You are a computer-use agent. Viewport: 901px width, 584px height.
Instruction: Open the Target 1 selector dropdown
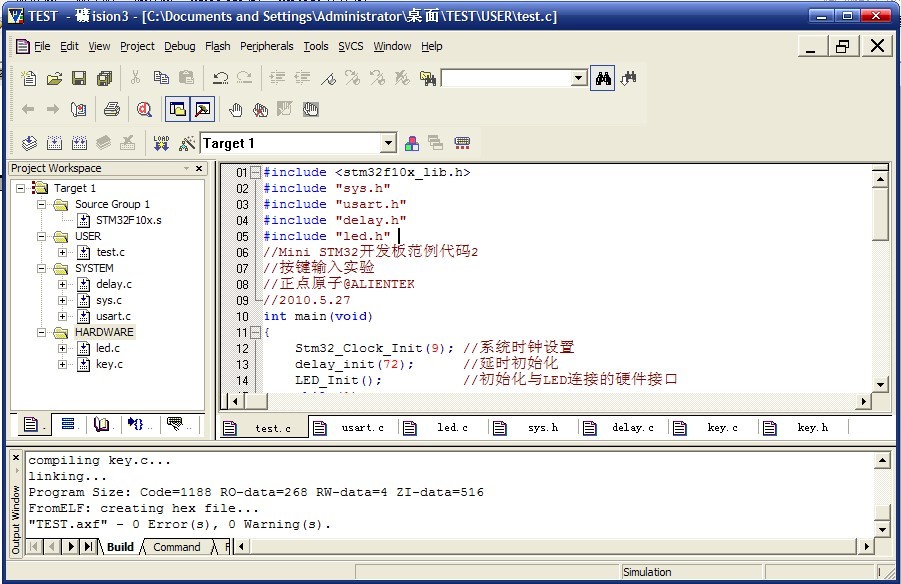389,143
